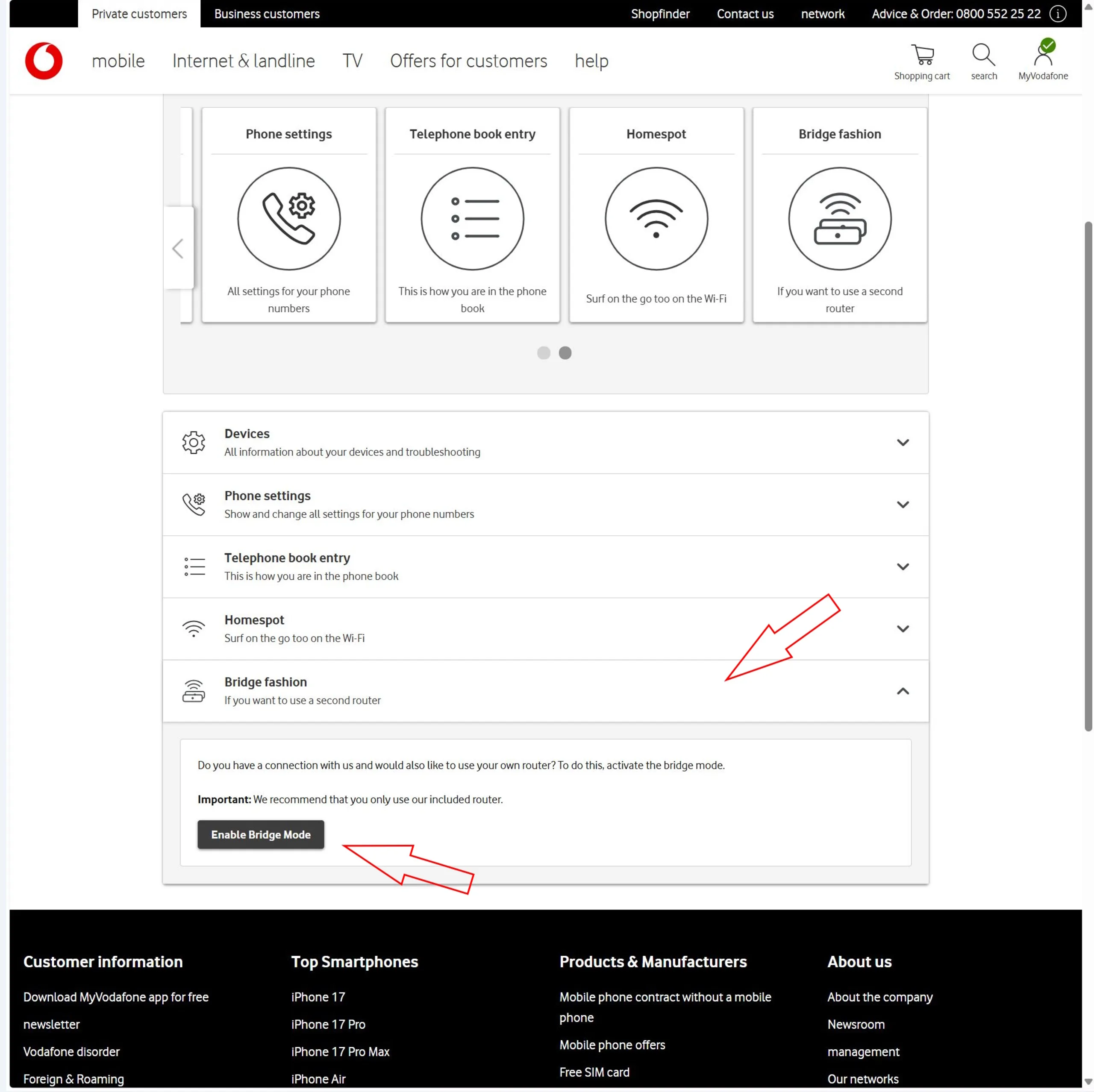1094x1092 pixels.
Task: Click the Homespot Wi-Fi card icon
Action: (x=656, y=218)
